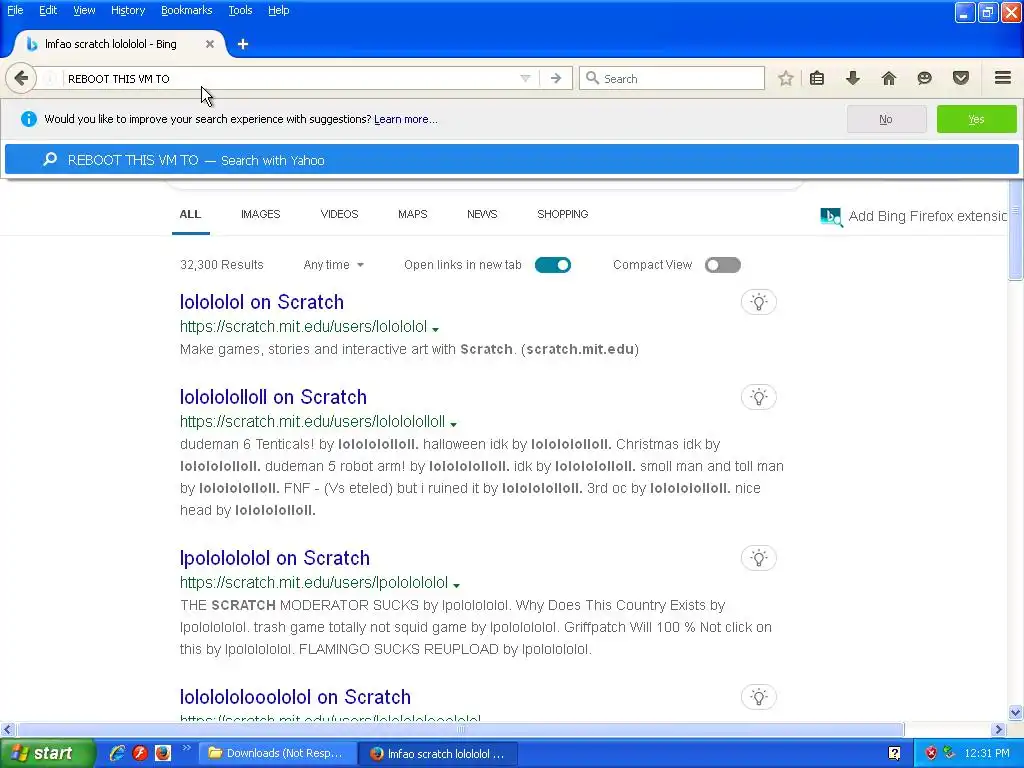
Task: Launch Internet Explorer from quick launch
Action: (117, 753)
